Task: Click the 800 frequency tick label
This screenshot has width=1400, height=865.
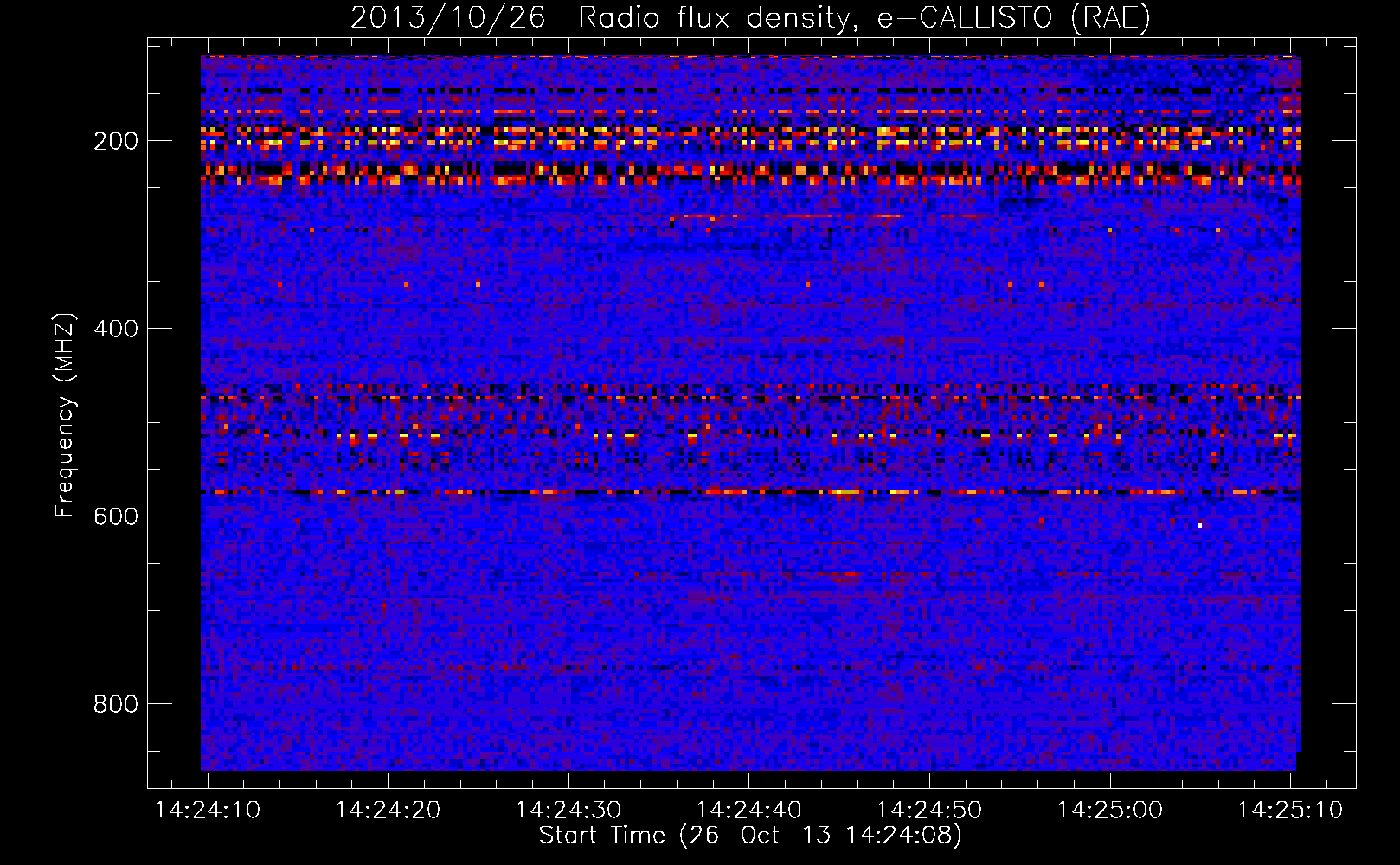Action: pos(115,704)
